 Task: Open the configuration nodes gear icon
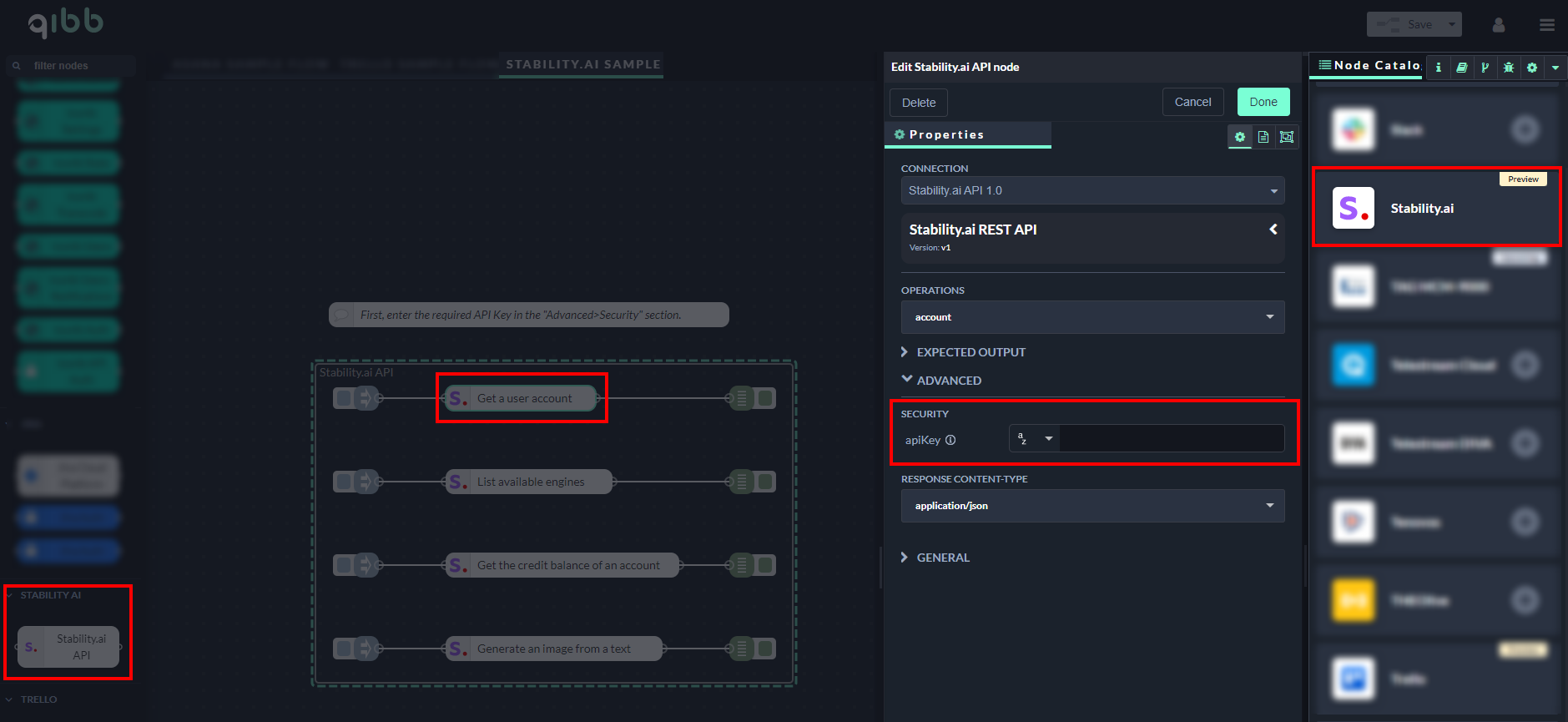(1531, 68)
